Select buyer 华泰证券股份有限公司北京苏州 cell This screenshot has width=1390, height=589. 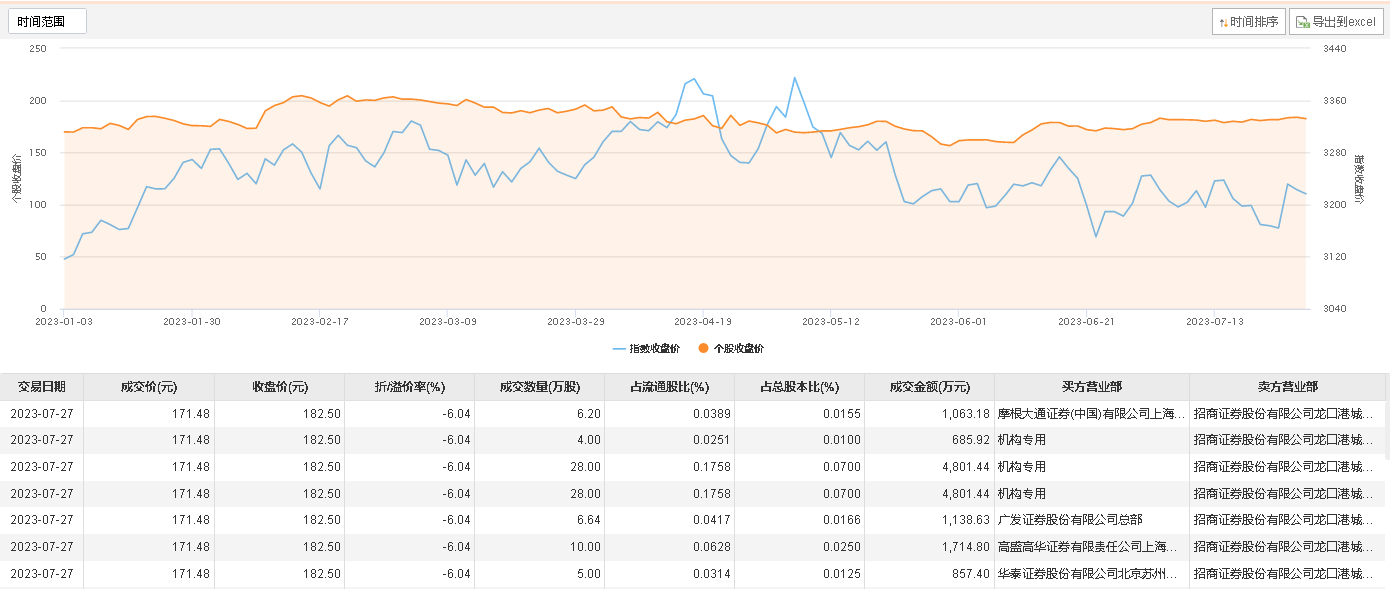1092,574
